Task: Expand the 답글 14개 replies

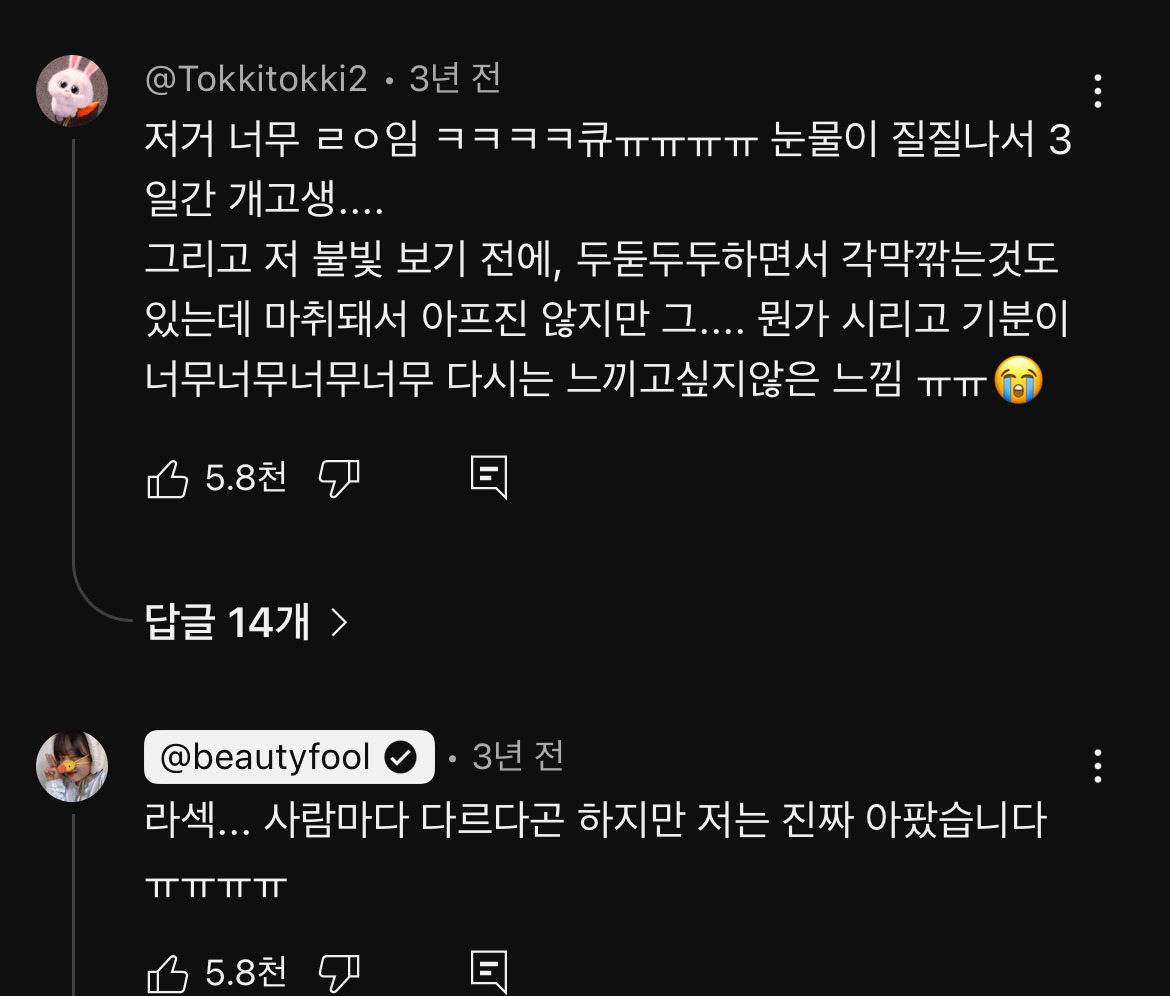Action: click(227, 623)
